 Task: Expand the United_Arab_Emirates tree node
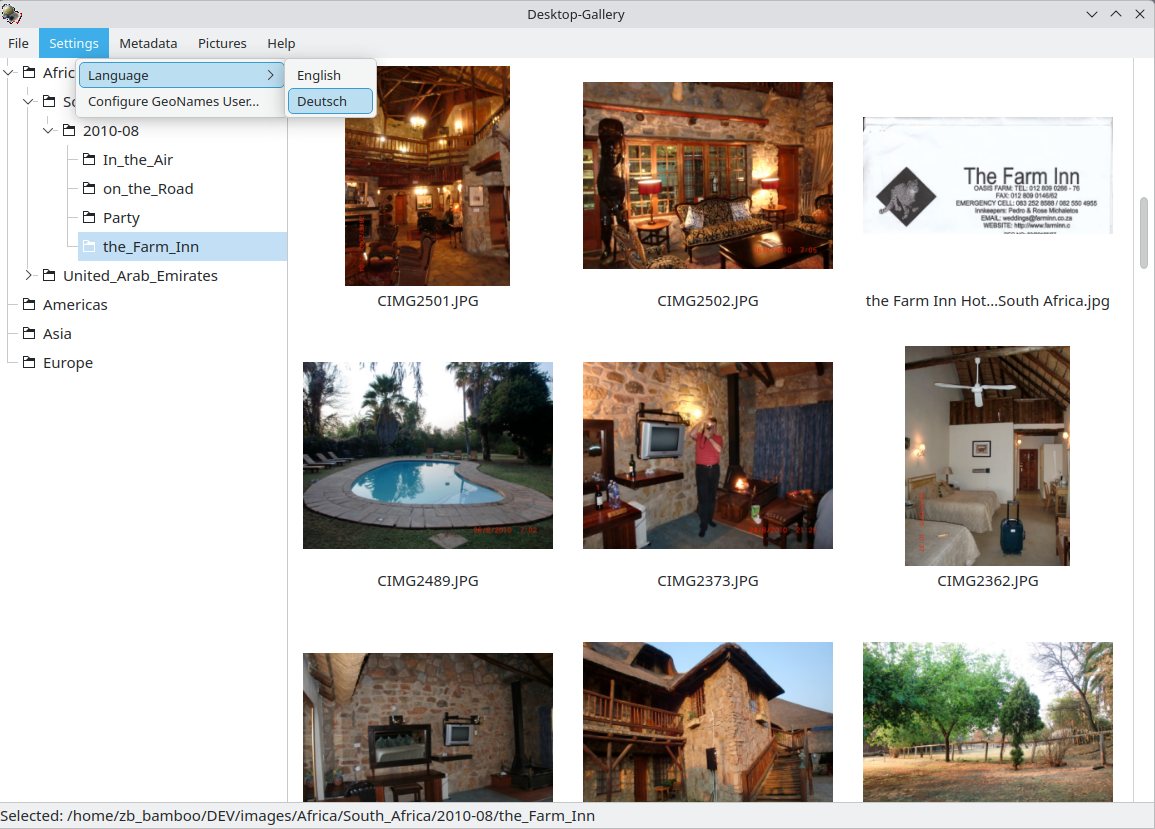pyautogui.click(x=29, y=276)
